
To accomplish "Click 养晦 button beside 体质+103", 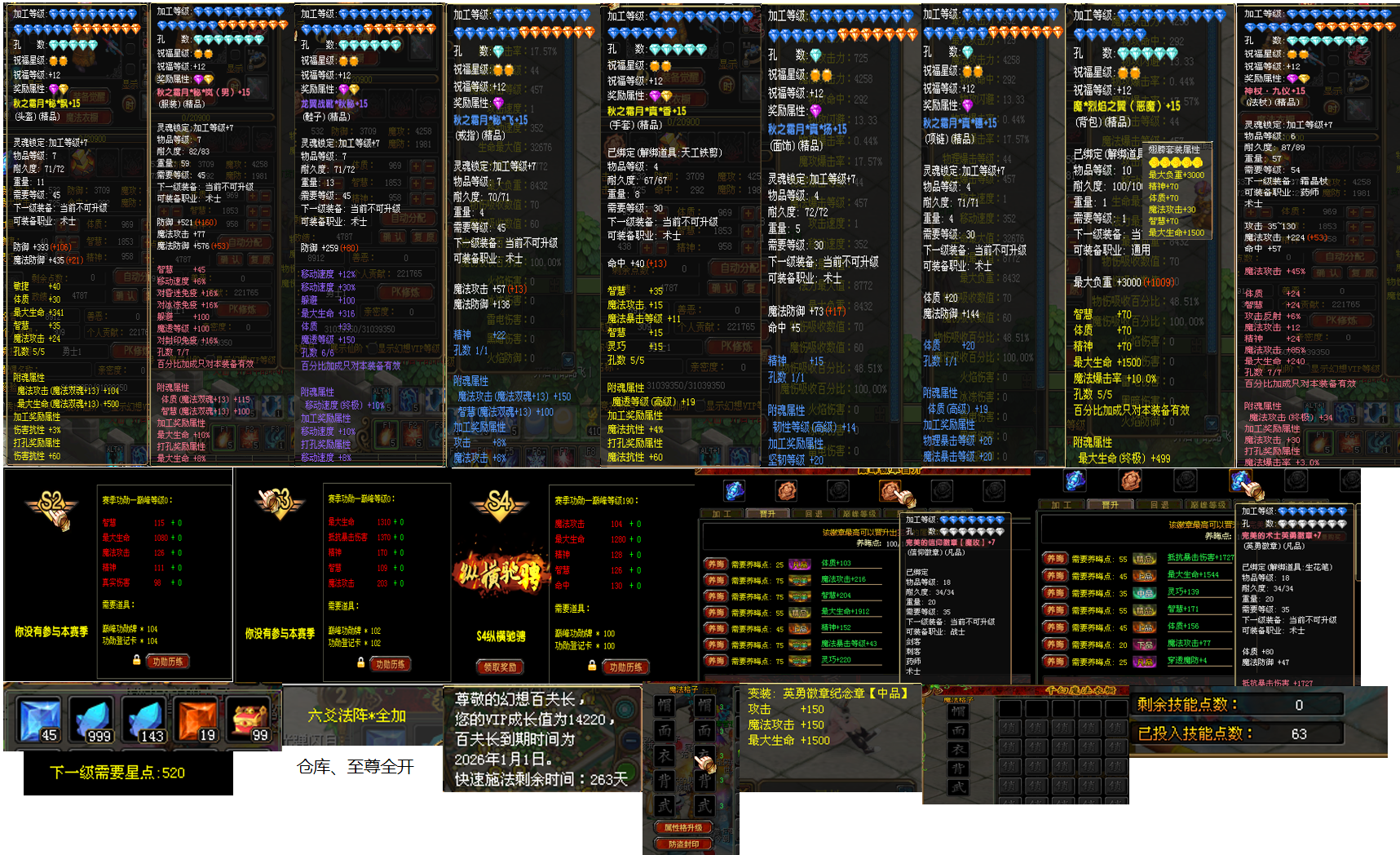I will 716,564.
